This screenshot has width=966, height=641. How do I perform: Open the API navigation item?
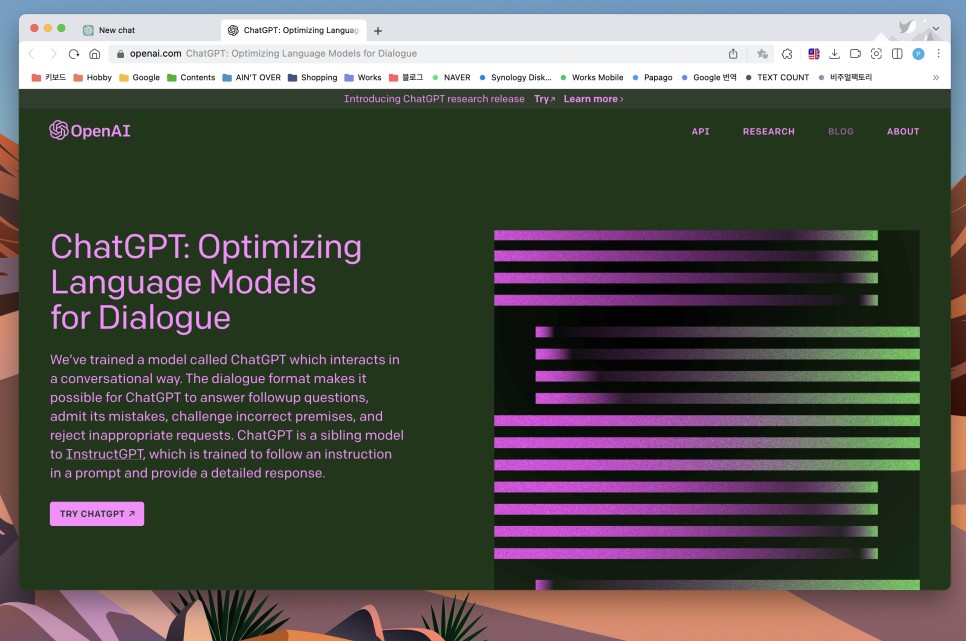coord(700,131)
